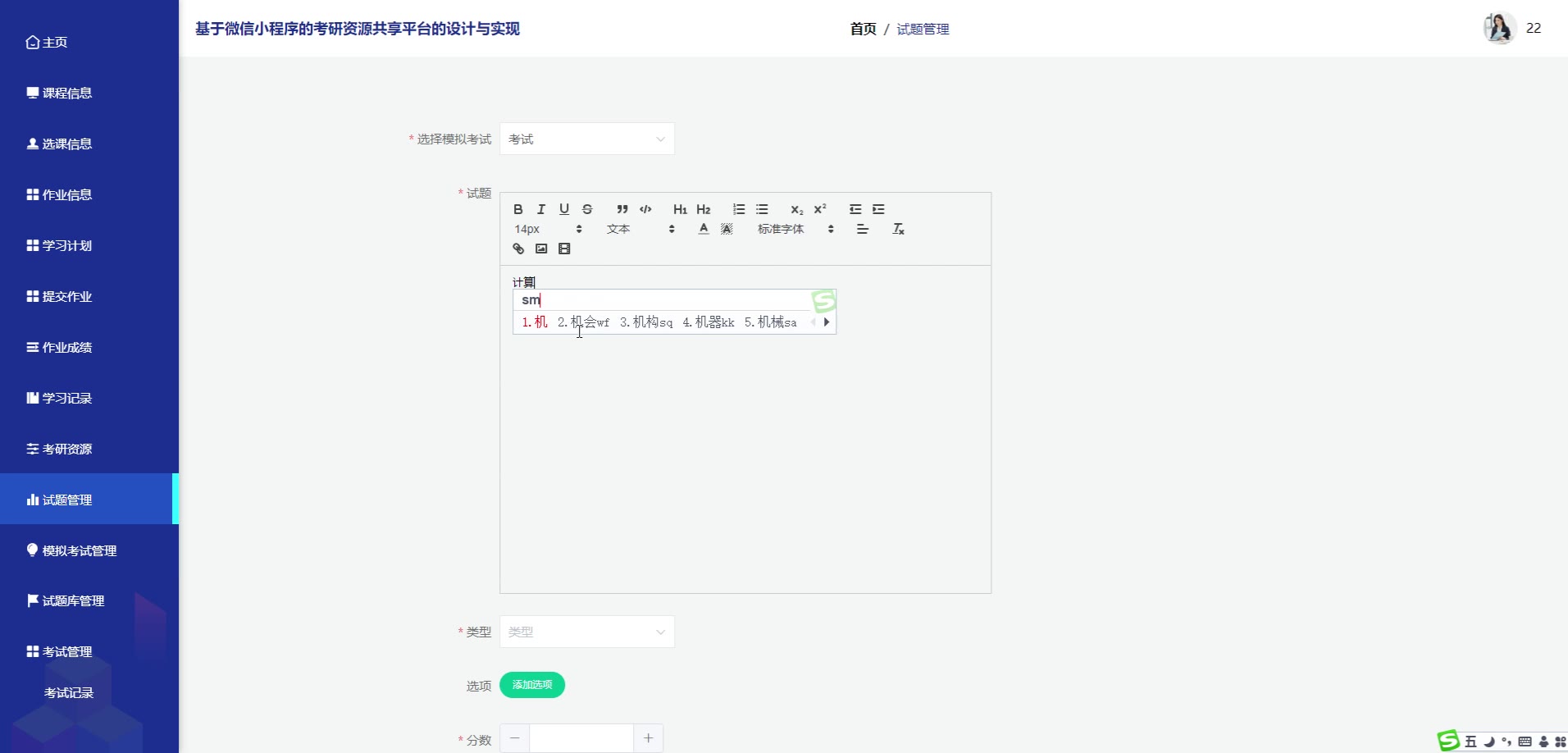Viewport: 1568px width, 753px height.
Task: Open the text background color picker
Action: pos(727,229)
